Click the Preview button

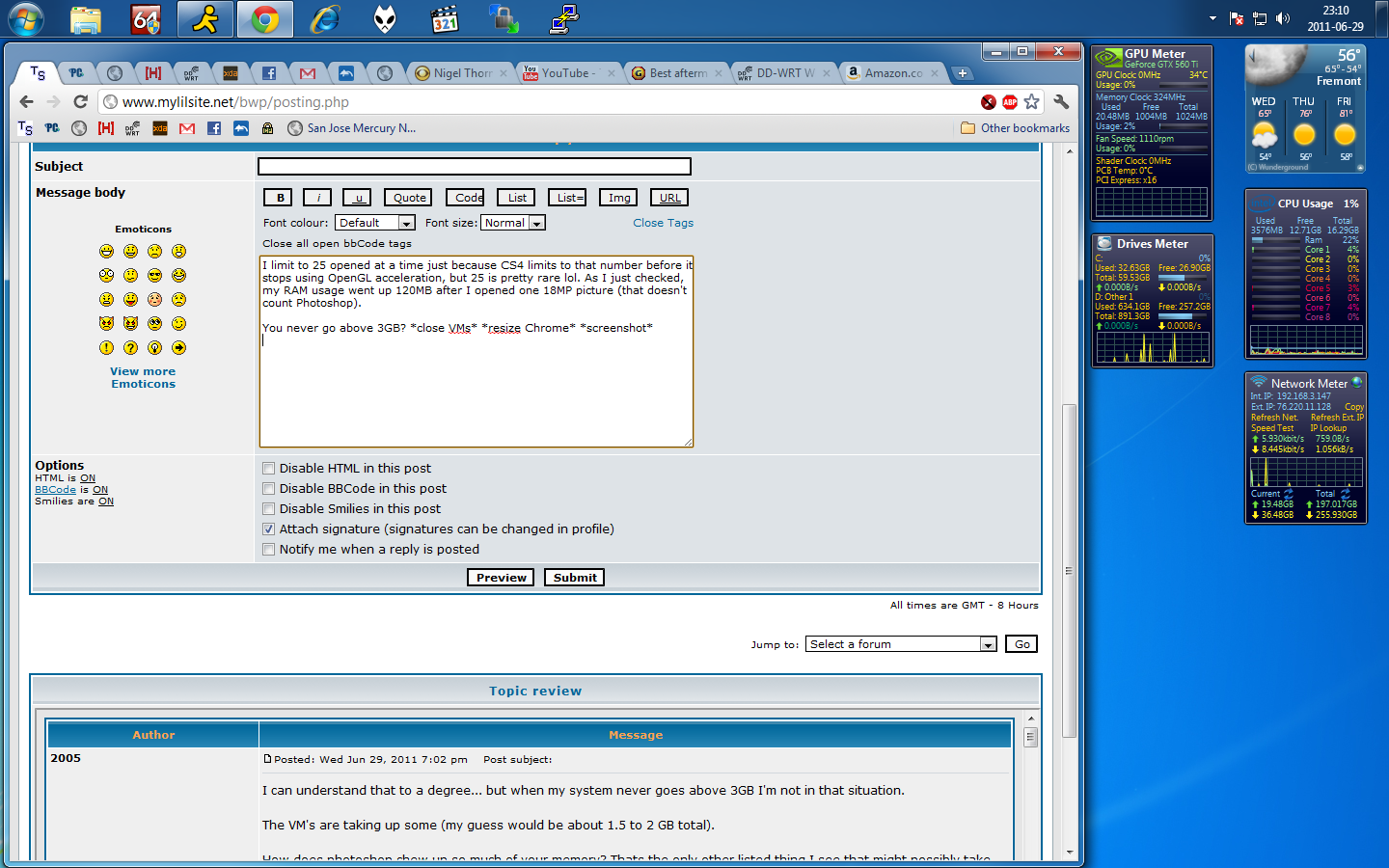point(501,578)
